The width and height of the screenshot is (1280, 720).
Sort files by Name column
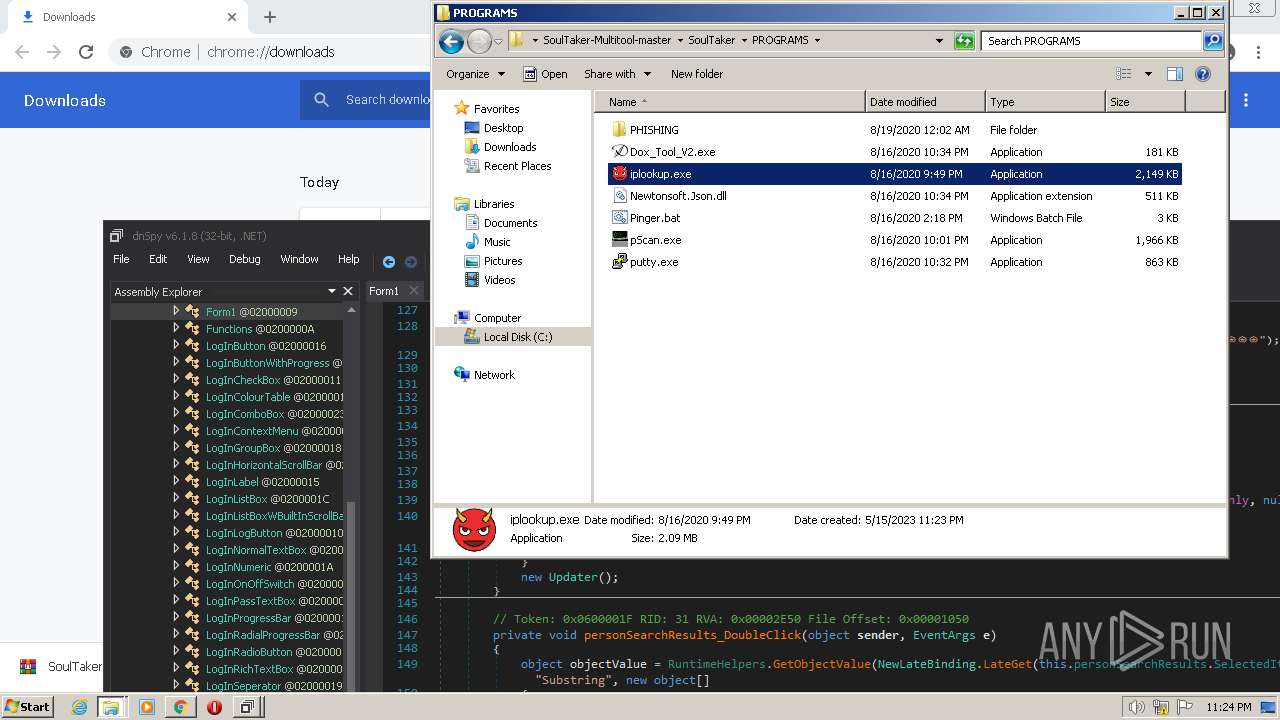pyautogui.click(x=729, y=102)
